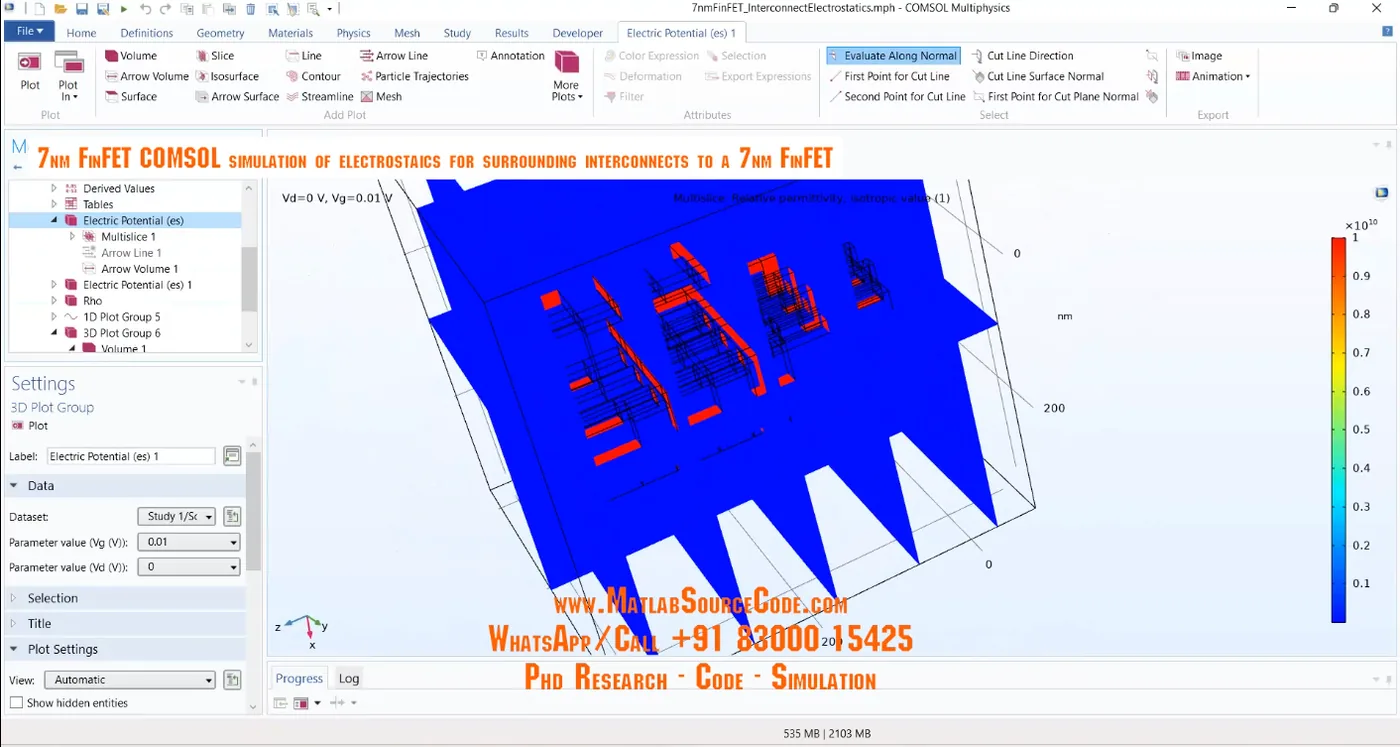The width and height of the screenshot is (1400, 747).
Task: Add a Contour plot
Action: click(x=313, y=76)
